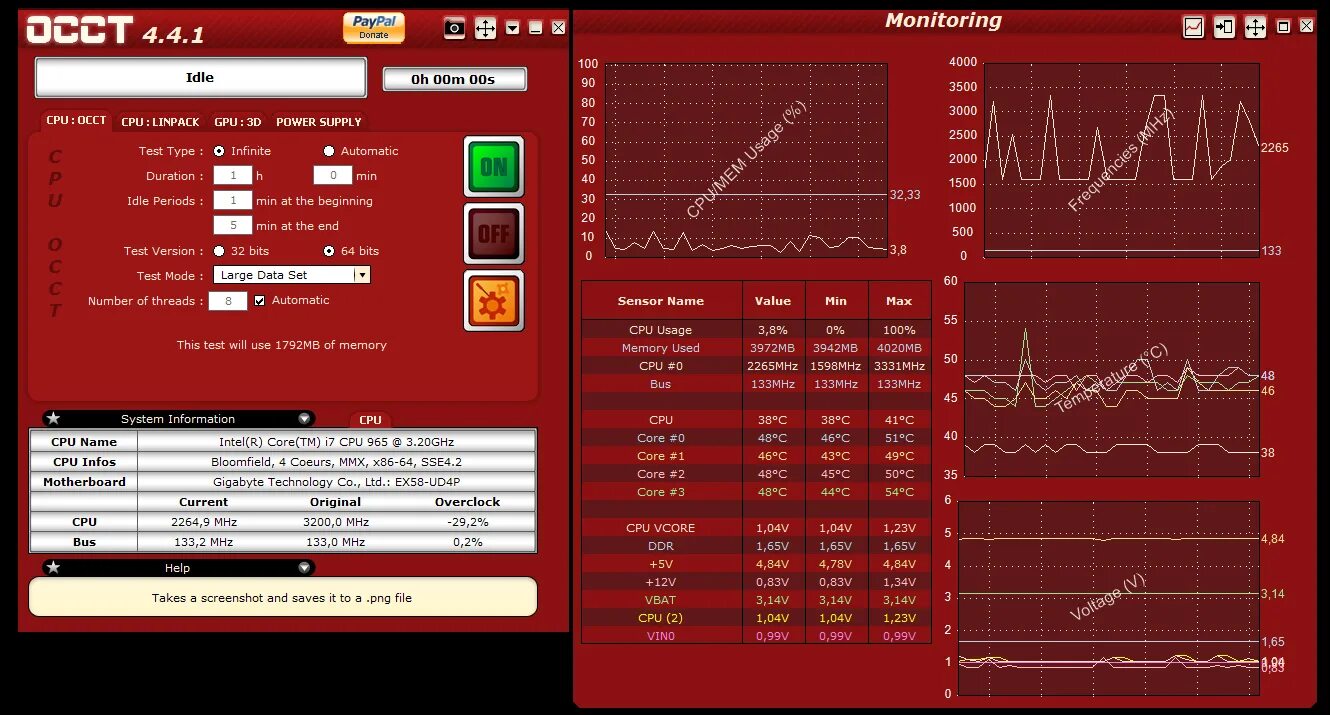
Task: Select the Core #1 sensor row
Action: [x=756, y=456]
